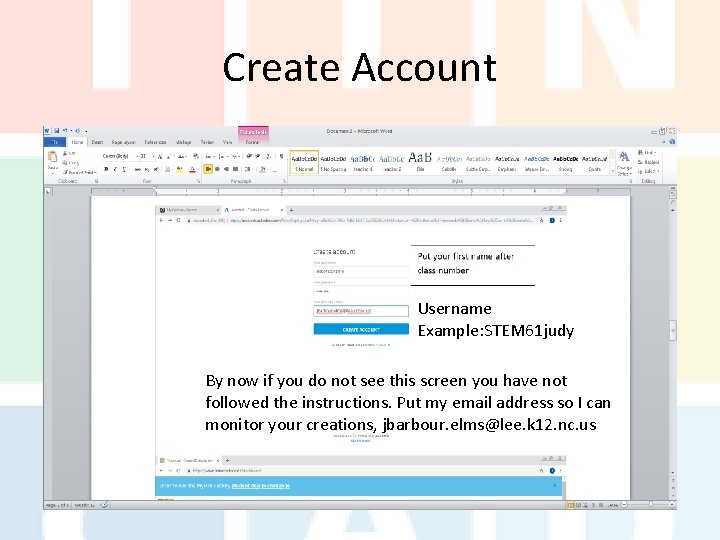This screenshot has width=720, height=540.
Task: Click the blue CREATE ACCOUNT button
Action: (x=361, y=329)
